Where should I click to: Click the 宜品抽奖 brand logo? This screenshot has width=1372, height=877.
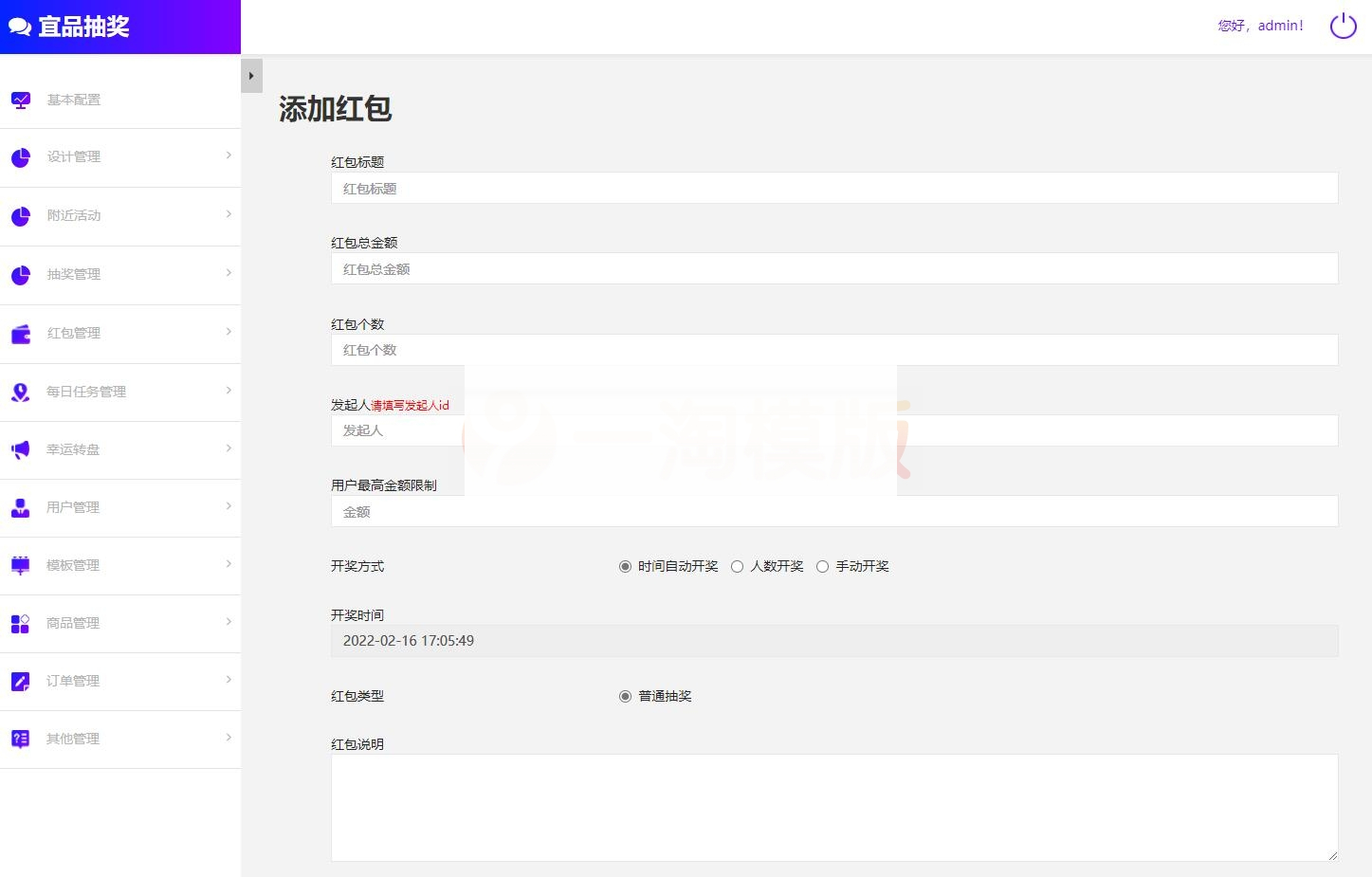coord(70,26)
